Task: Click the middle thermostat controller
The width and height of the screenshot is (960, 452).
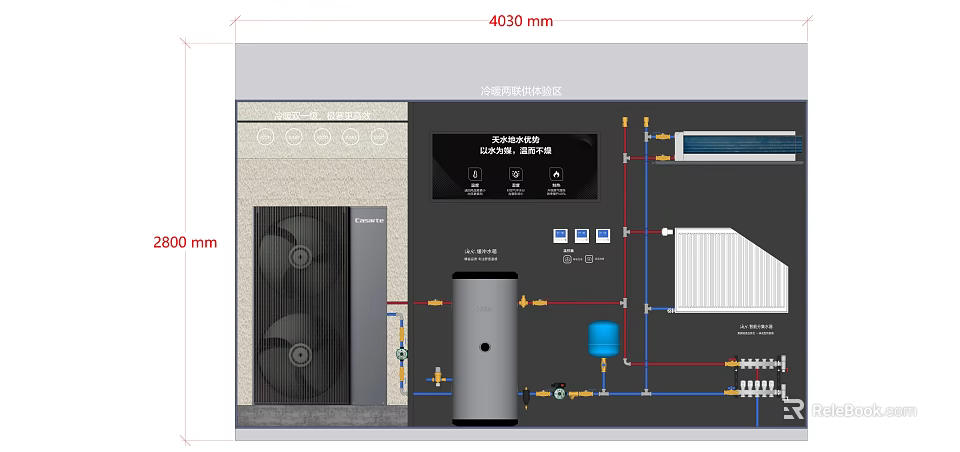Action: (582, 235)
